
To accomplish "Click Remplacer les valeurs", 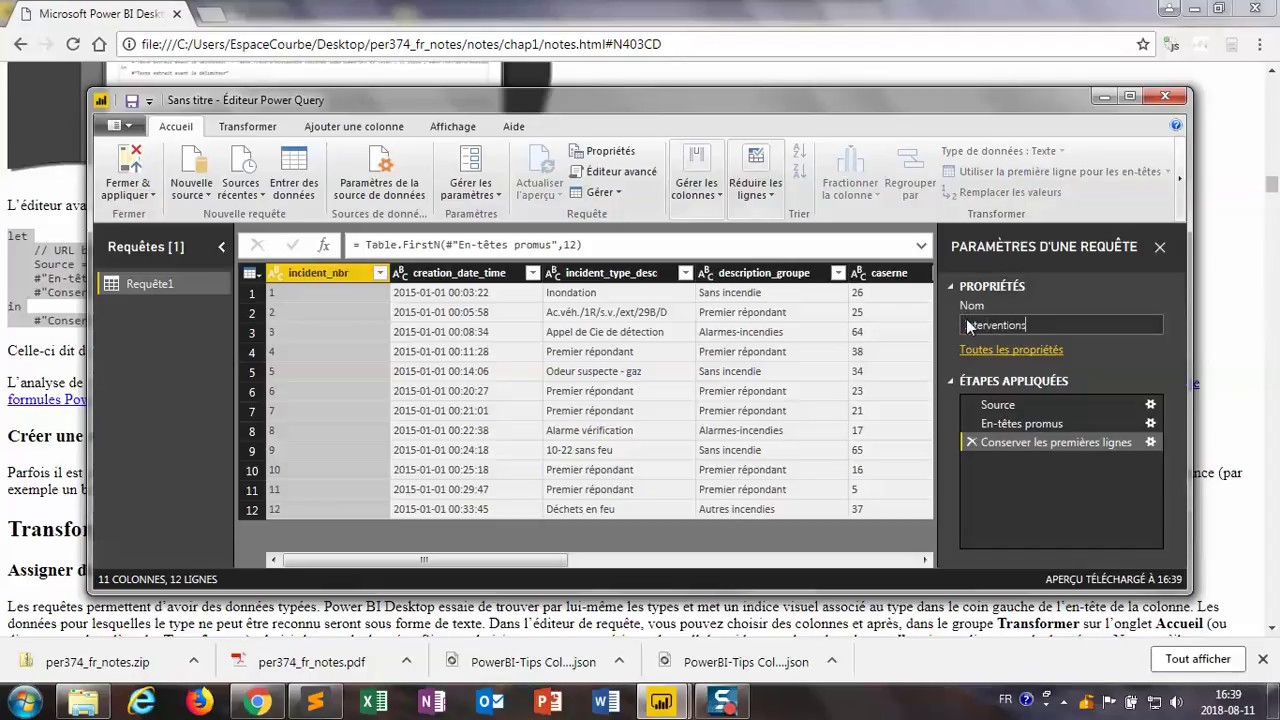I will coord(1001,192).
